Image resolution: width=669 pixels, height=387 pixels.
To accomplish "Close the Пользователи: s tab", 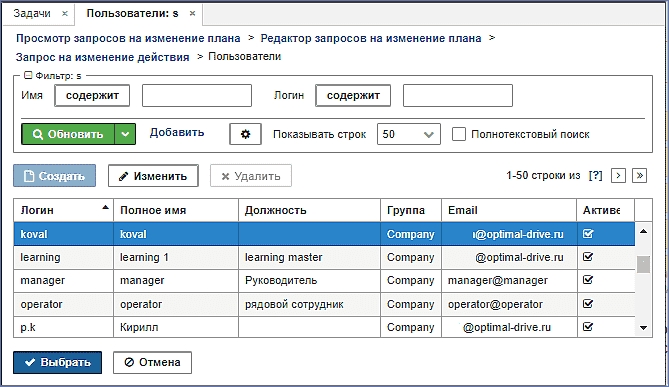I will (192, 14).
